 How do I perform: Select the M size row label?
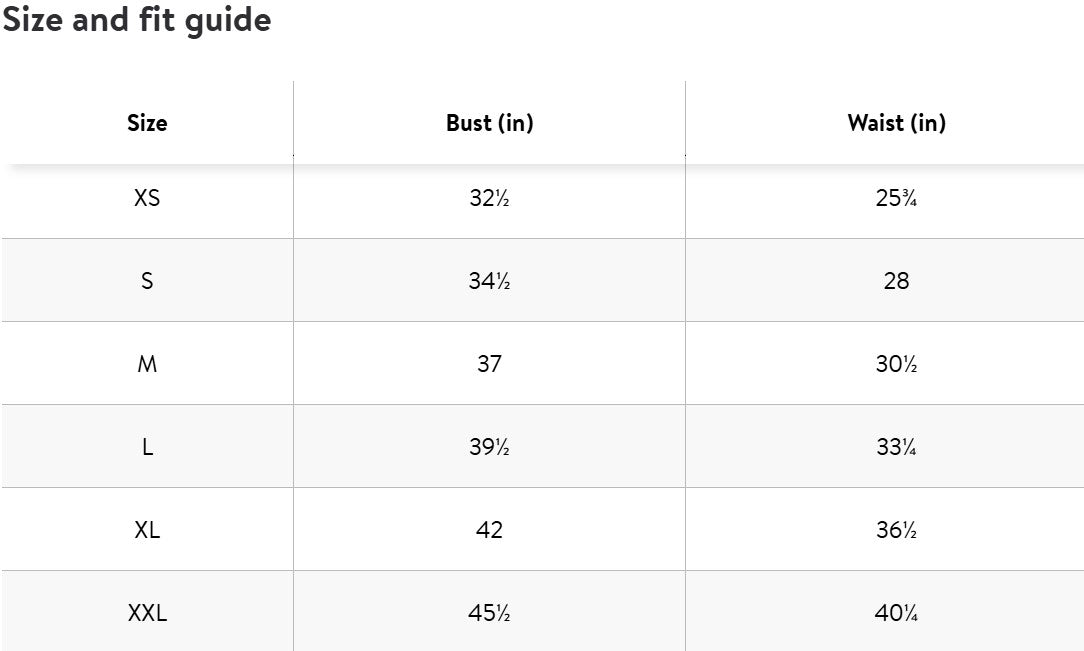[147, 364]
